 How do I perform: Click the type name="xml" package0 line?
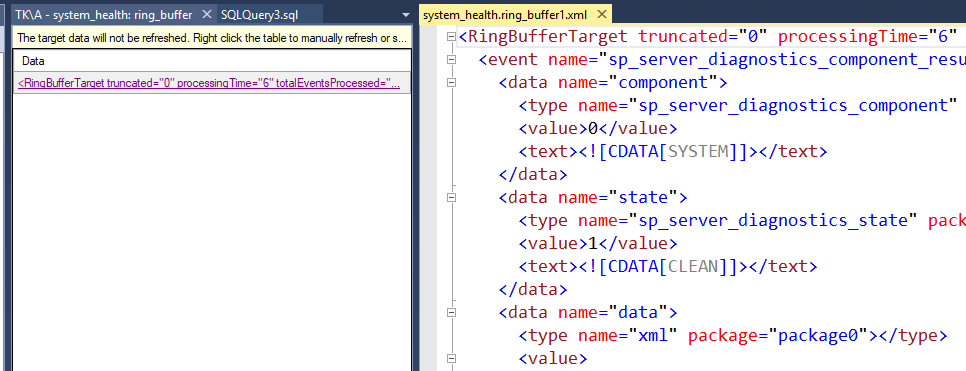tap(733, 336)
